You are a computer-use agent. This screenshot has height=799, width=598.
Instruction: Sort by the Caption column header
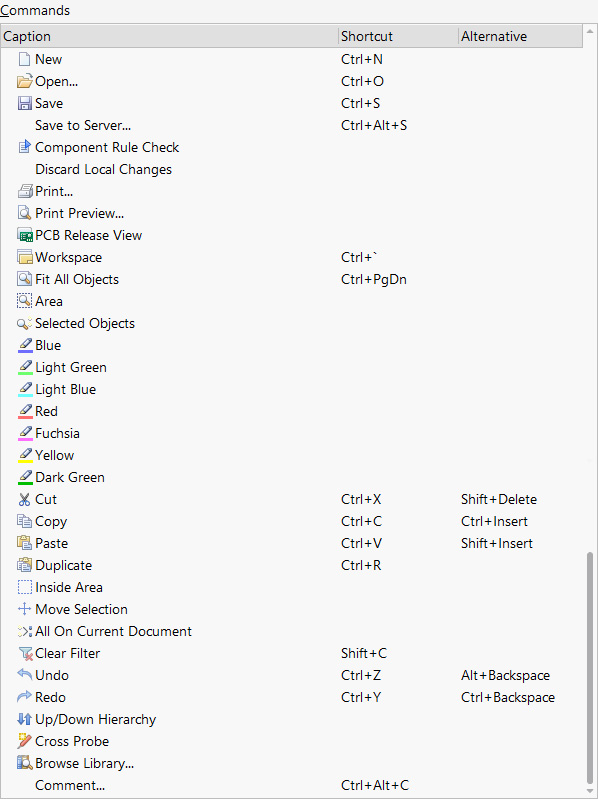(x=170, y=36)
